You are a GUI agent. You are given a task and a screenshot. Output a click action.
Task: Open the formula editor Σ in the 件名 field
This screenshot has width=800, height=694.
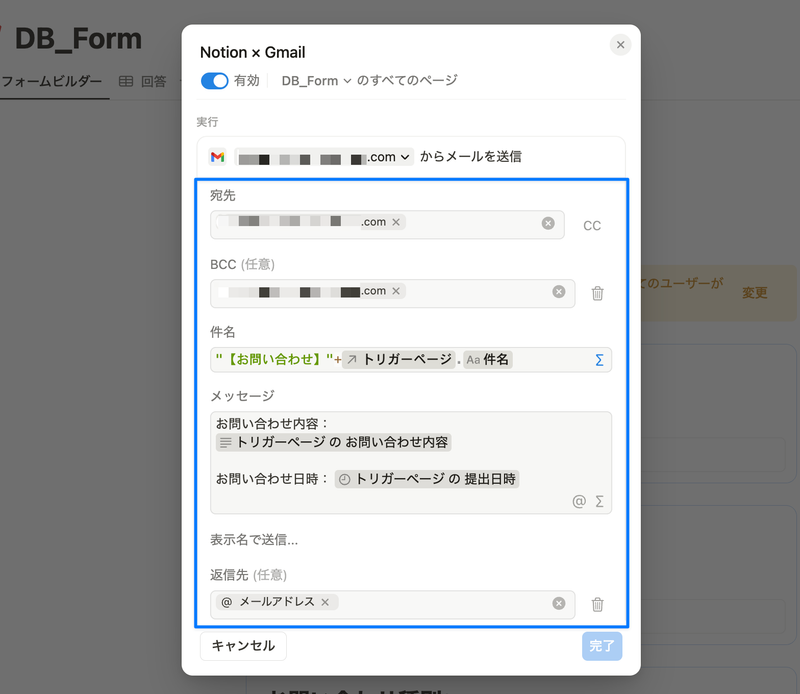point(602,359)
